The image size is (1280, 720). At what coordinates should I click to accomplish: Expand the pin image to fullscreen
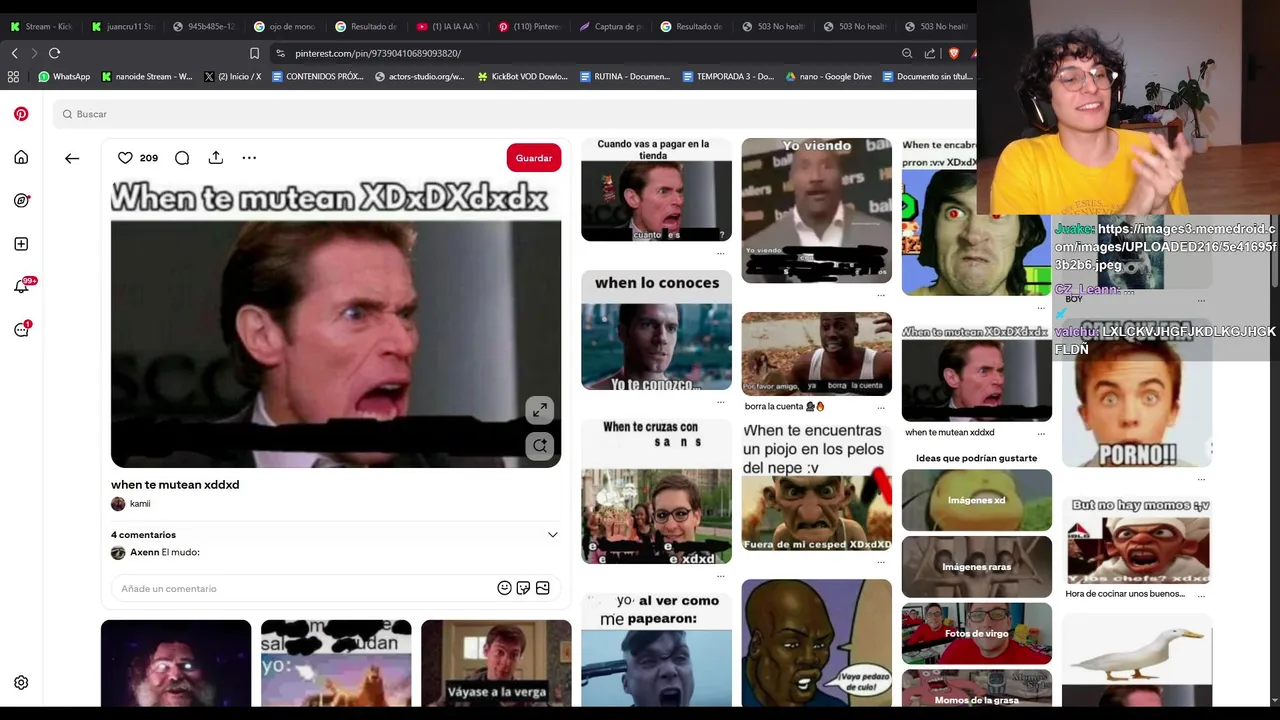pyautogui.click(x=540, y=410)
